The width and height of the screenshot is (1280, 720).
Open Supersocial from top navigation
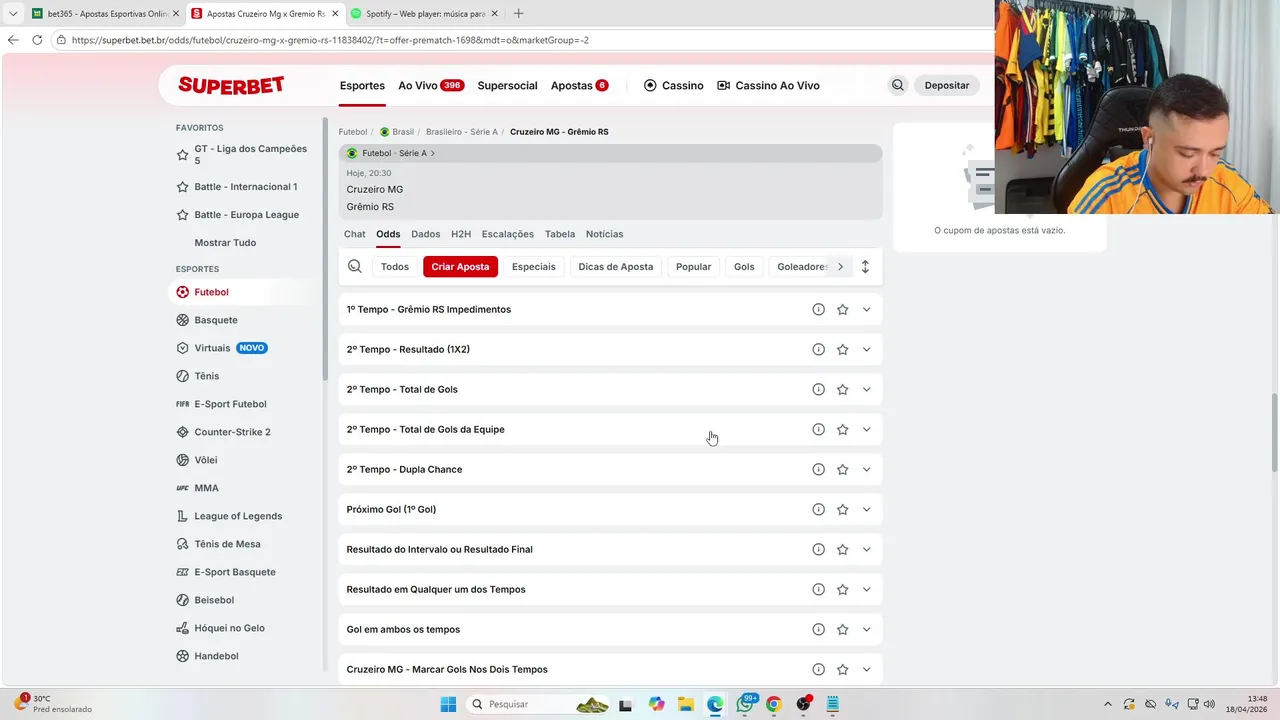[507, 85]
